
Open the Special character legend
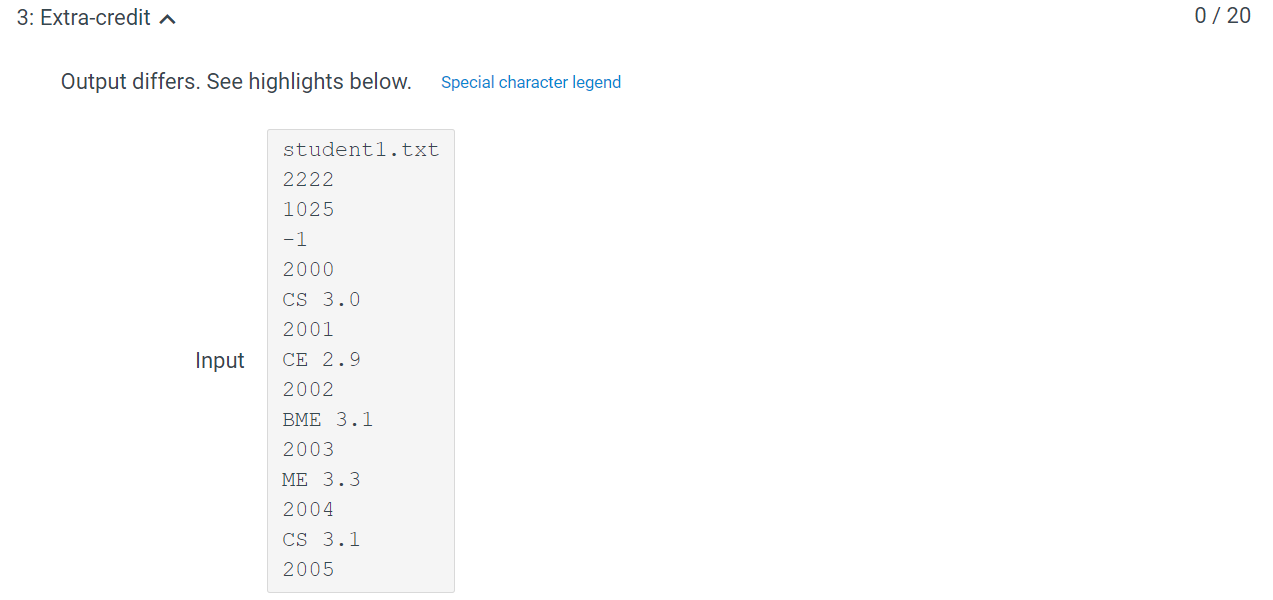point(531,82)
